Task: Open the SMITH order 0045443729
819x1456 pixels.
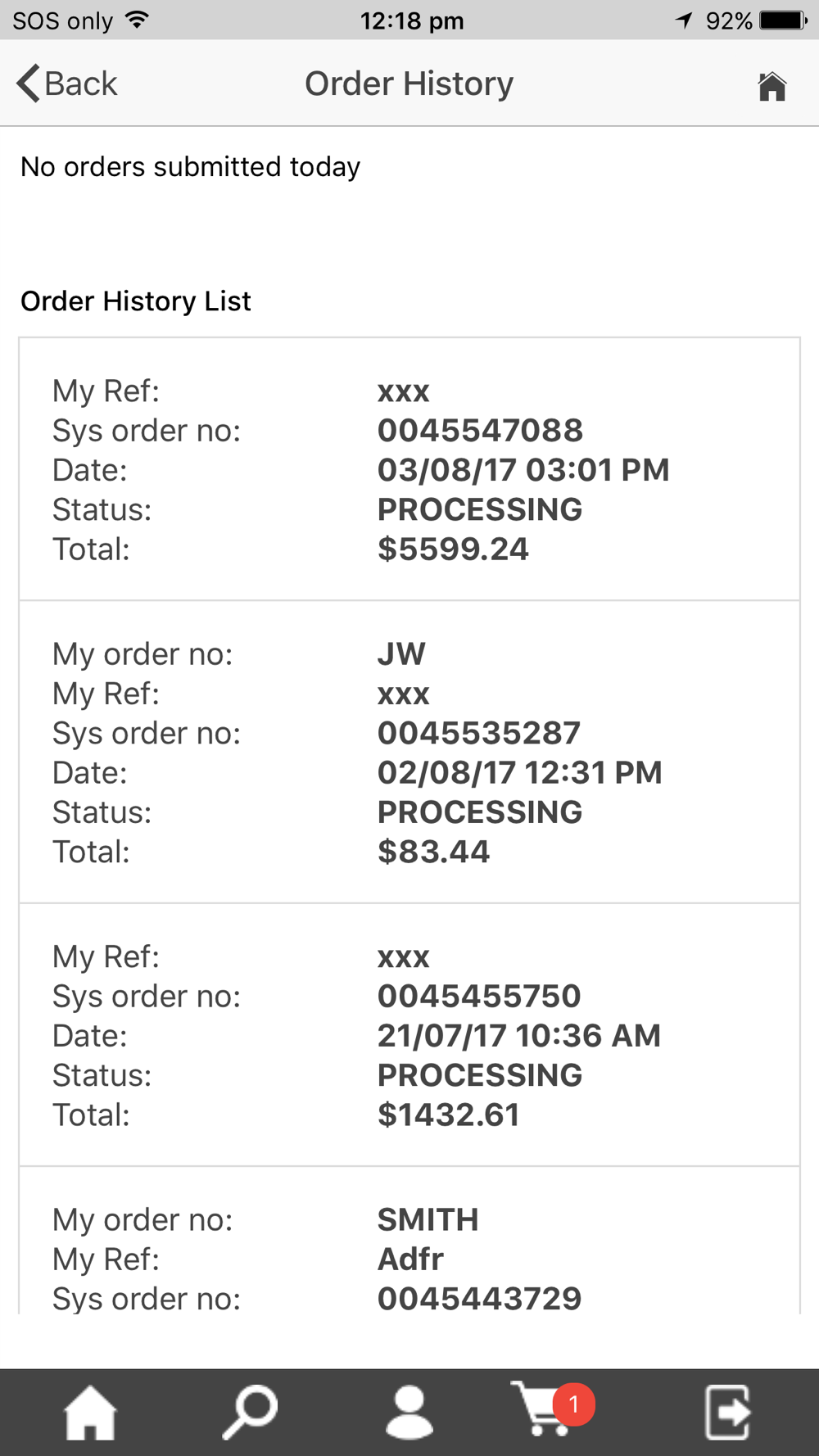Action: 409,1241
